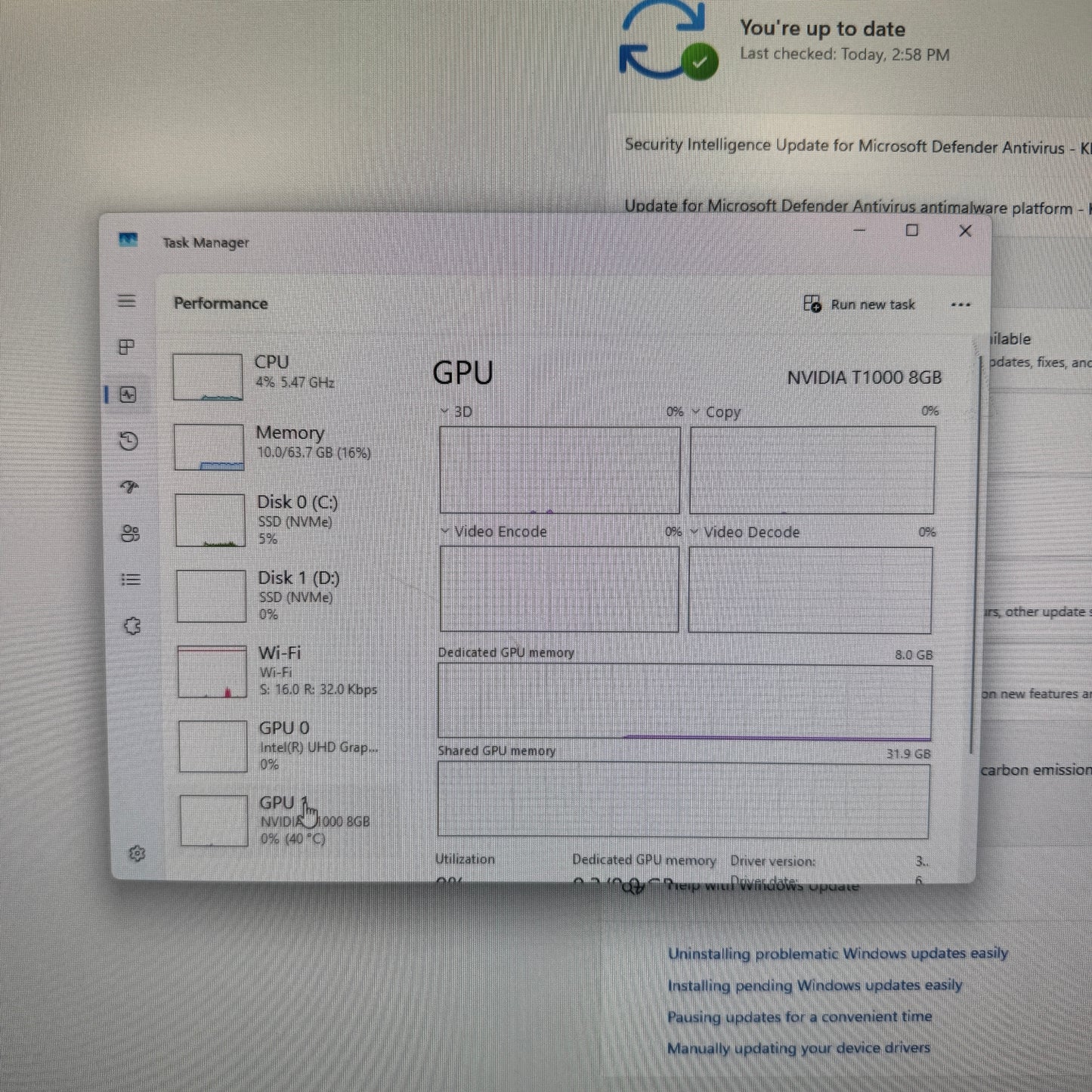Click Security Intelligence Update for Defender entry
The width and height of the screenshot is (1092, 1092).
click(x=858, y=146)
